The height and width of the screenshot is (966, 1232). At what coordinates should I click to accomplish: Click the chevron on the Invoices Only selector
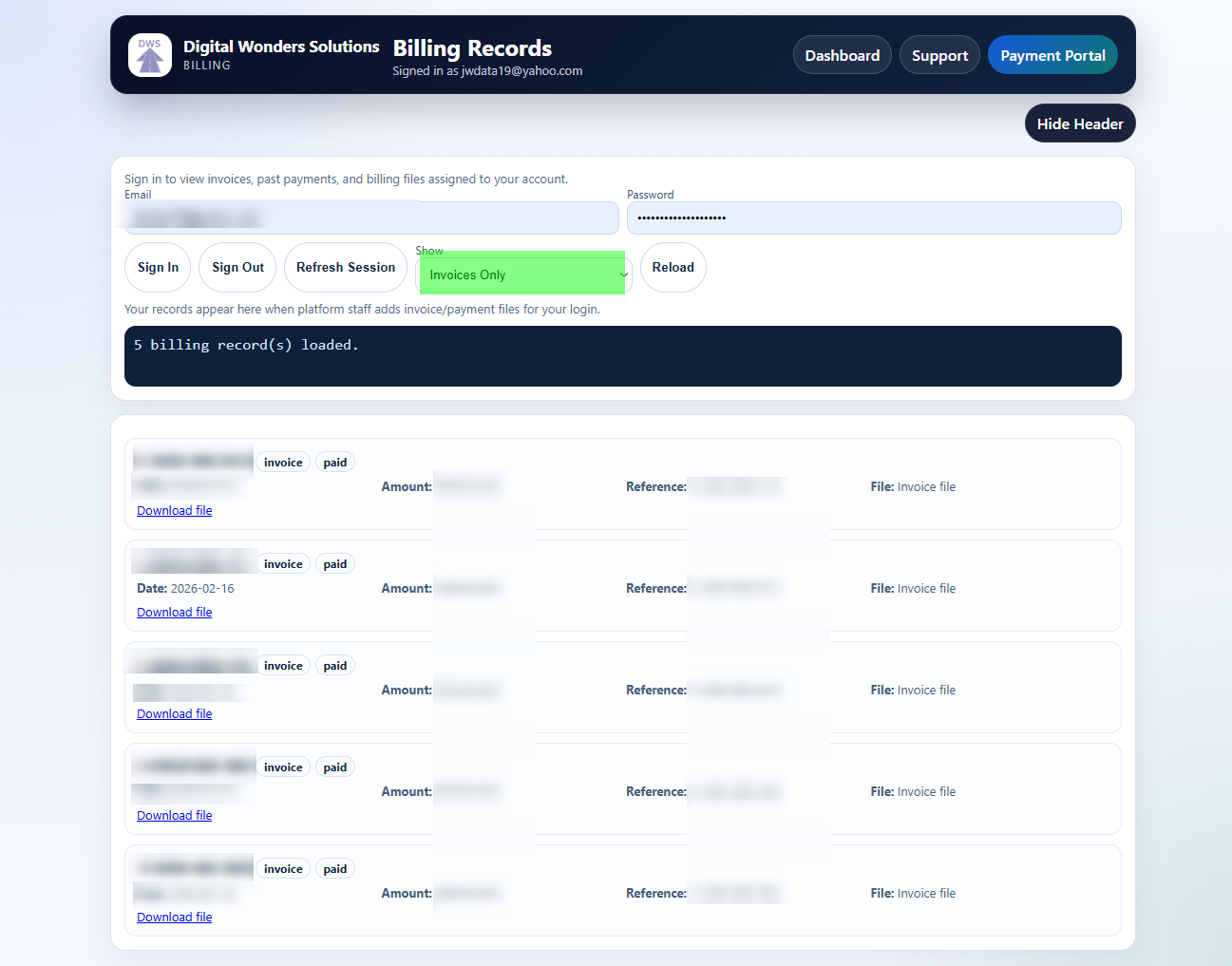click(623, 274)
